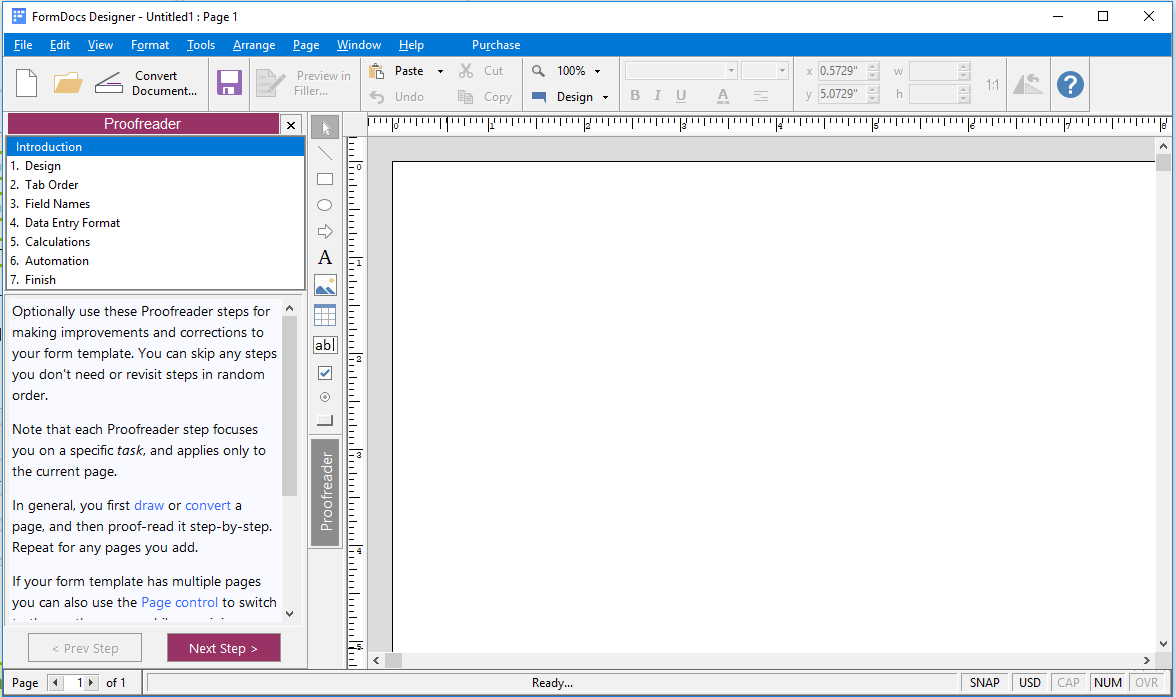Open the Tools menu
1176x697 pixels.
point(201,45)
